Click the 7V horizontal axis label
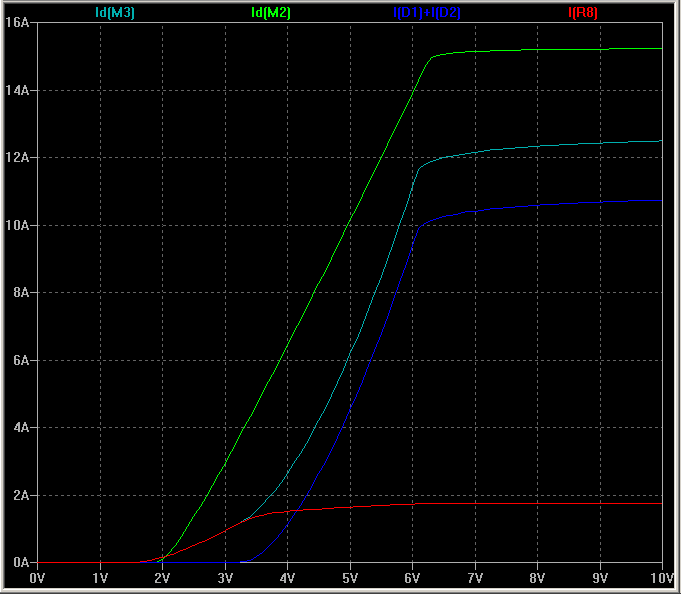 (475, 578)
